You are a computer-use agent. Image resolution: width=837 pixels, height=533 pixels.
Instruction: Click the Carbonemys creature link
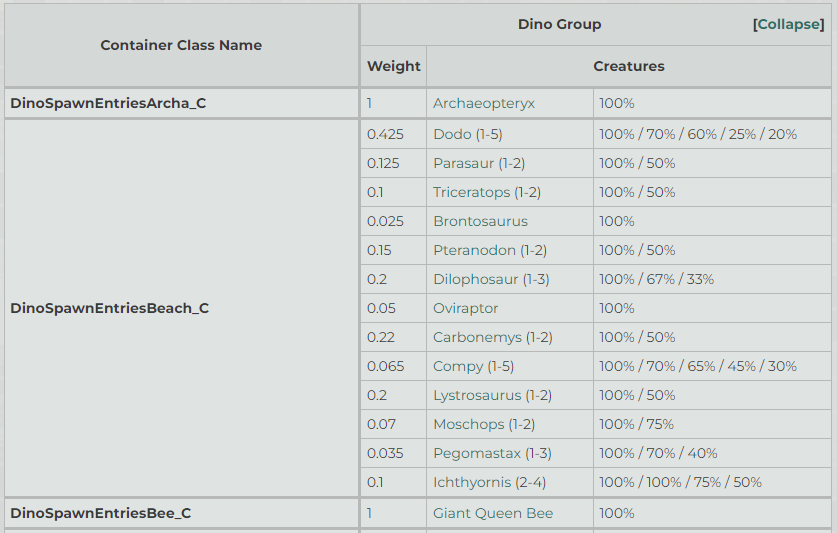(477, 337)
